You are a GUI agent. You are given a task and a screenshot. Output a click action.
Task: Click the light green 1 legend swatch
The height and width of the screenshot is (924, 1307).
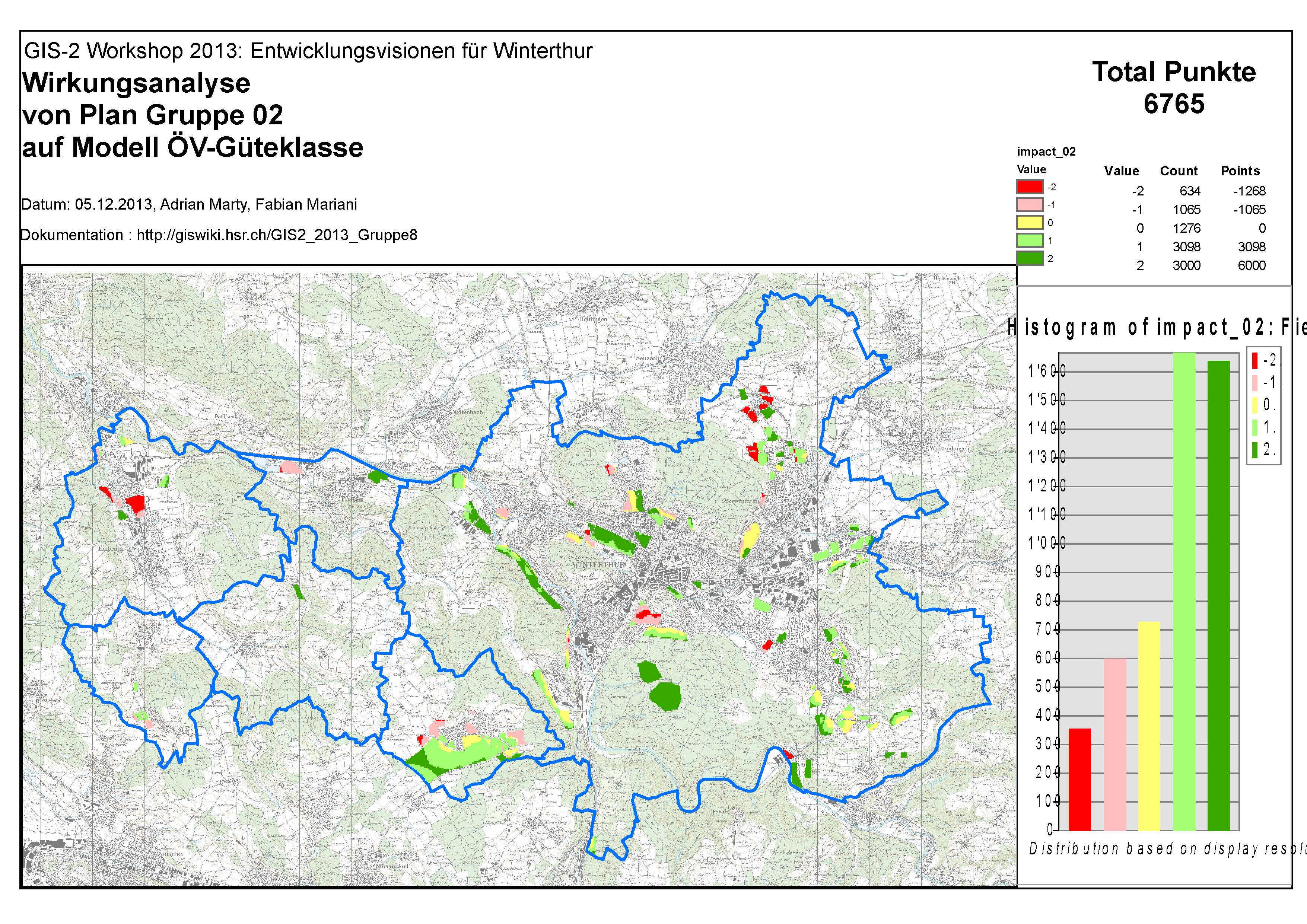[1030, 240]
